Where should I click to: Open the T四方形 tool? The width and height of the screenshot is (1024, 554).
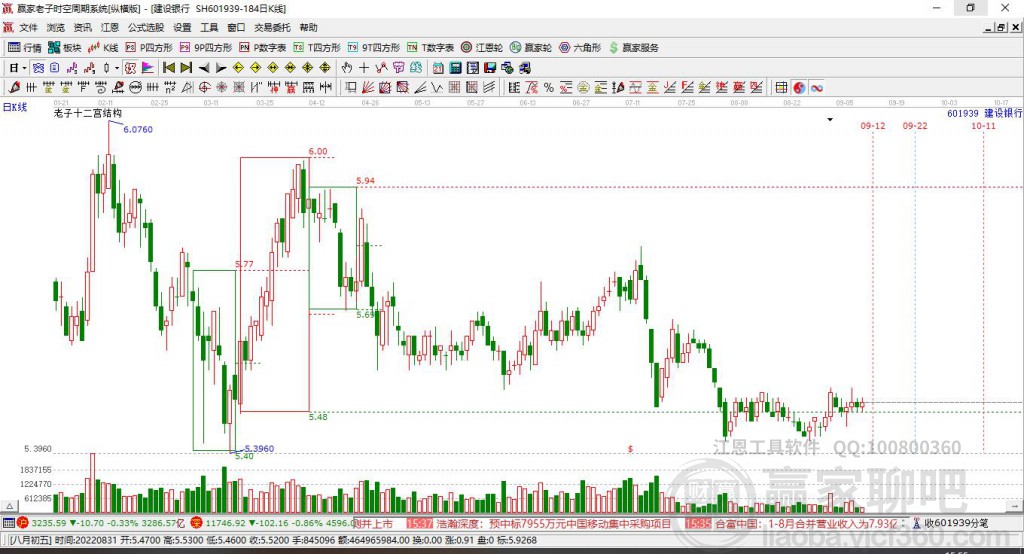[x=317, y=48]
